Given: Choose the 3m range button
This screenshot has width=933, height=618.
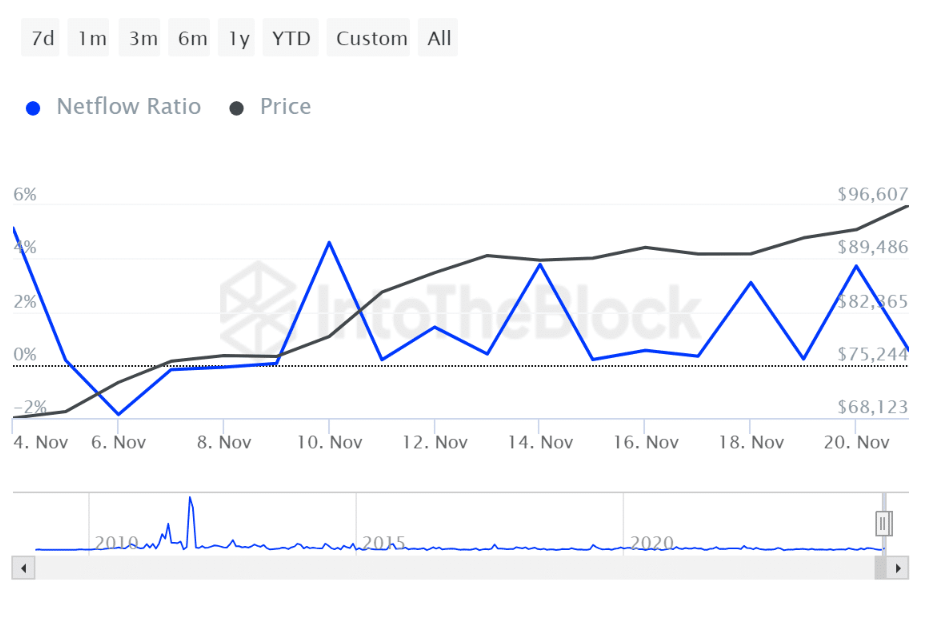Looking at the screenshot, I should coord(143,39).
